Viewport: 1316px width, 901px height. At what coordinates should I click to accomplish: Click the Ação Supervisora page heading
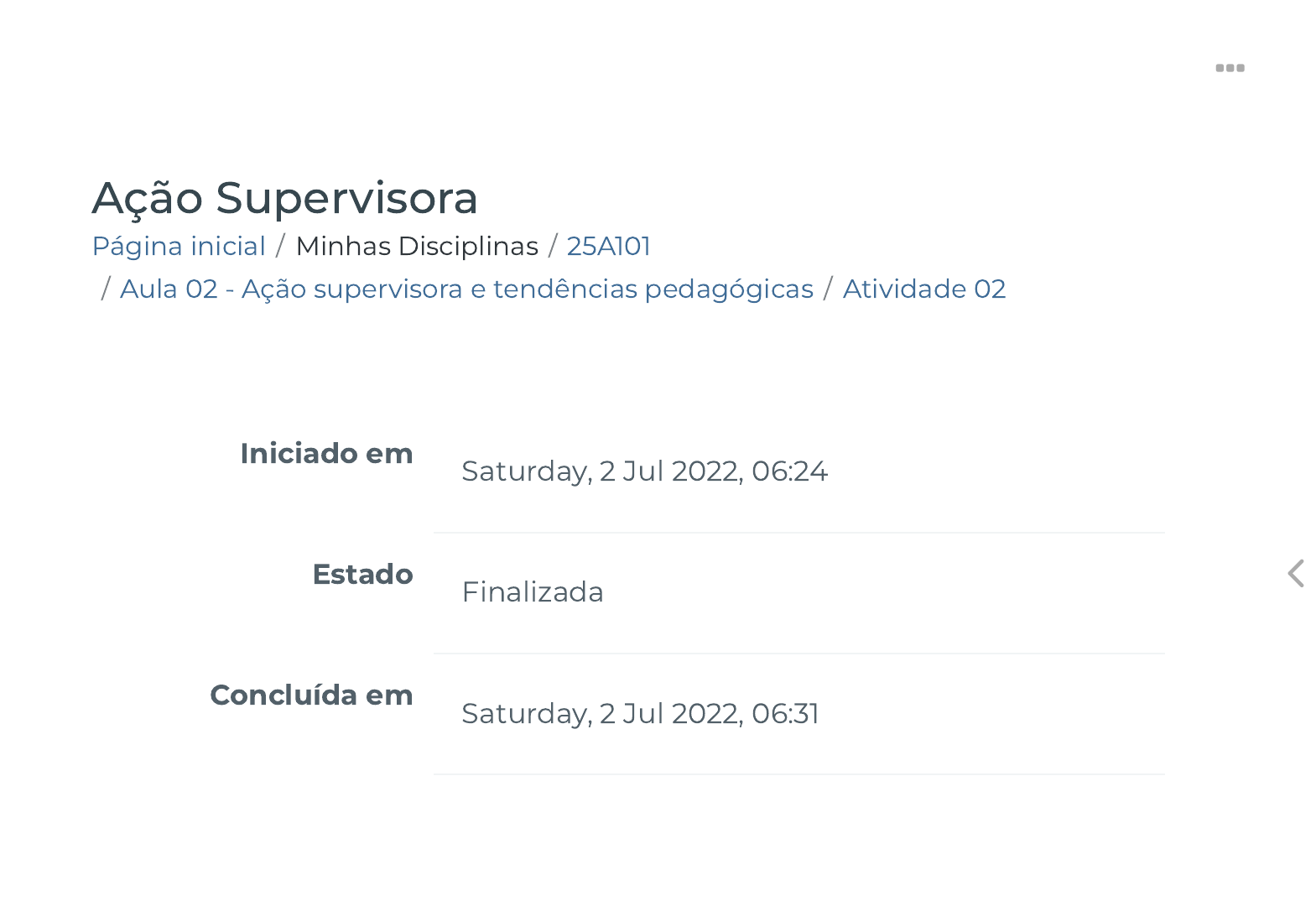(x=284, y=198)
